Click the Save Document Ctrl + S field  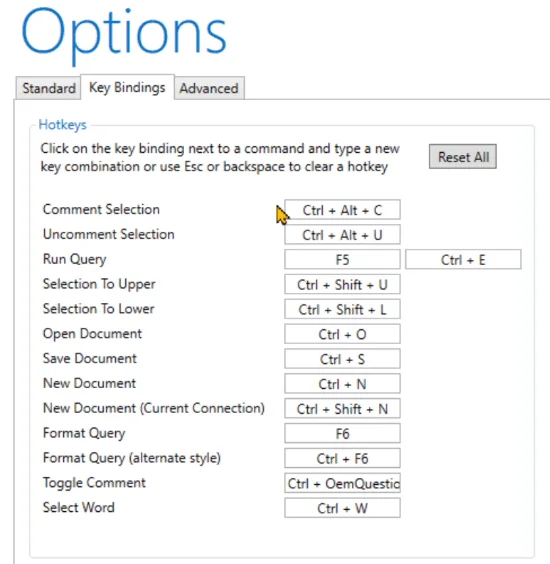click(342, 359)
